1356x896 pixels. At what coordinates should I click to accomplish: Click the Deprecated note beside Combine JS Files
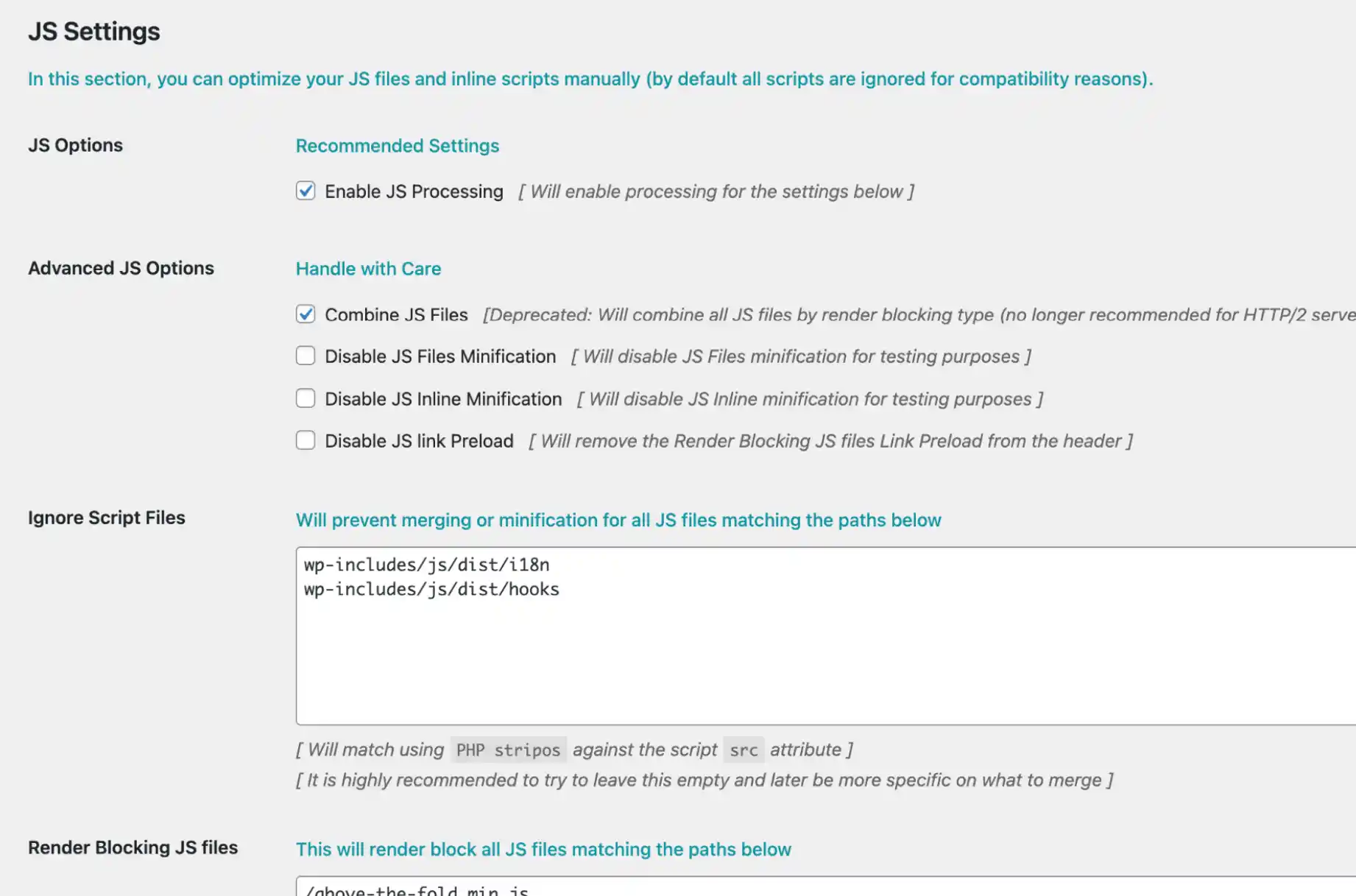pyautogui.click(x=883, y=314)
